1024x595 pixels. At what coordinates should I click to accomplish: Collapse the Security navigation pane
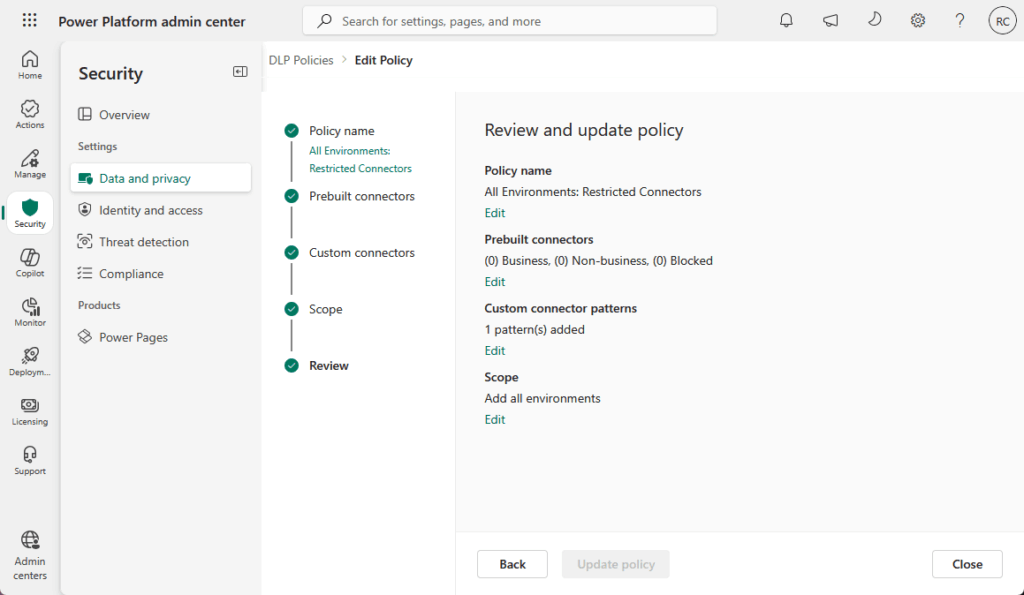click(240, 72)
